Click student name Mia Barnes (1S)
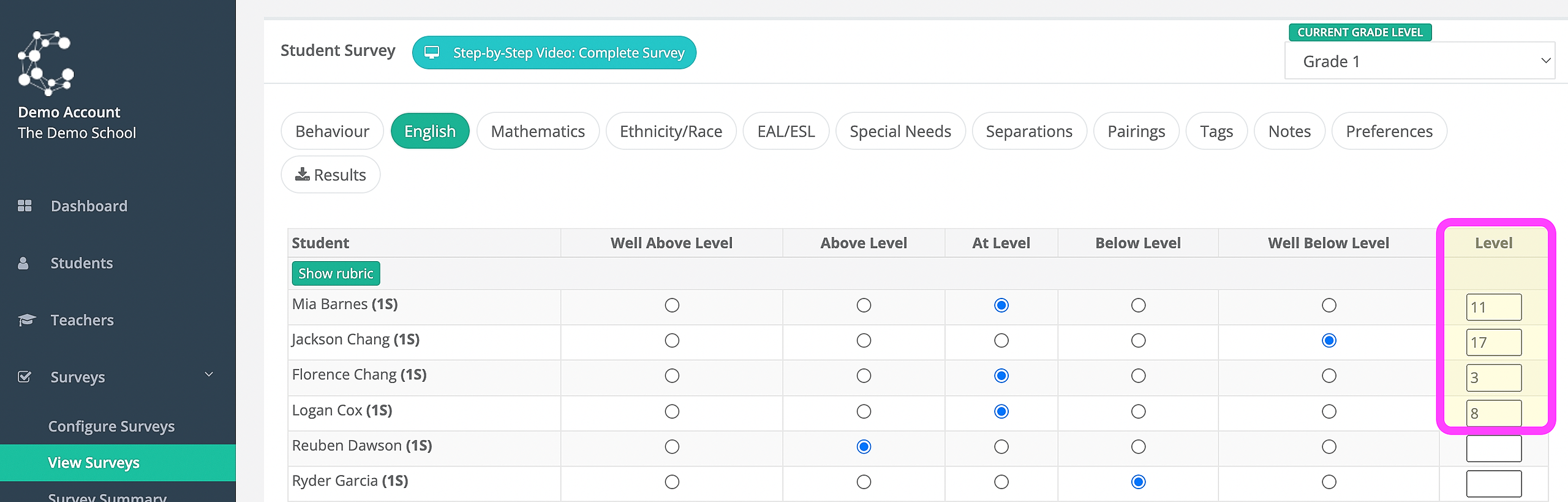Screen dimensions: 1568x502 [345, 304]
